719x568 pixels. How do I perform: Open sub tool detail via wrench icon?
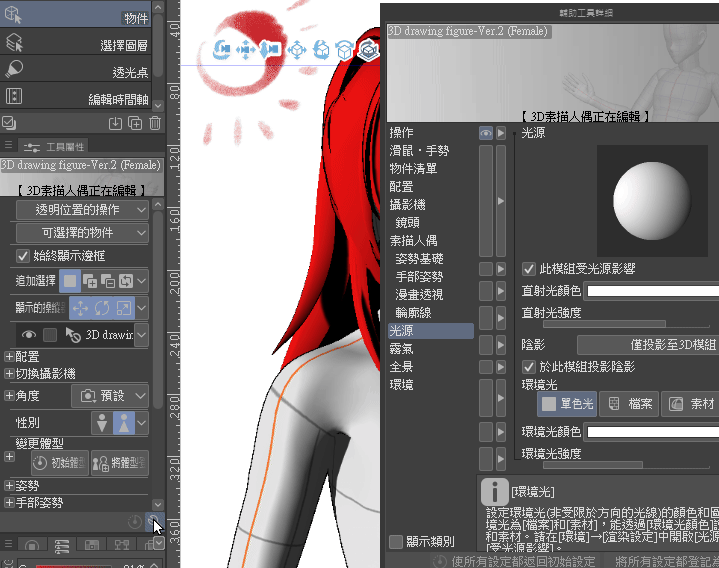point(154,522)
